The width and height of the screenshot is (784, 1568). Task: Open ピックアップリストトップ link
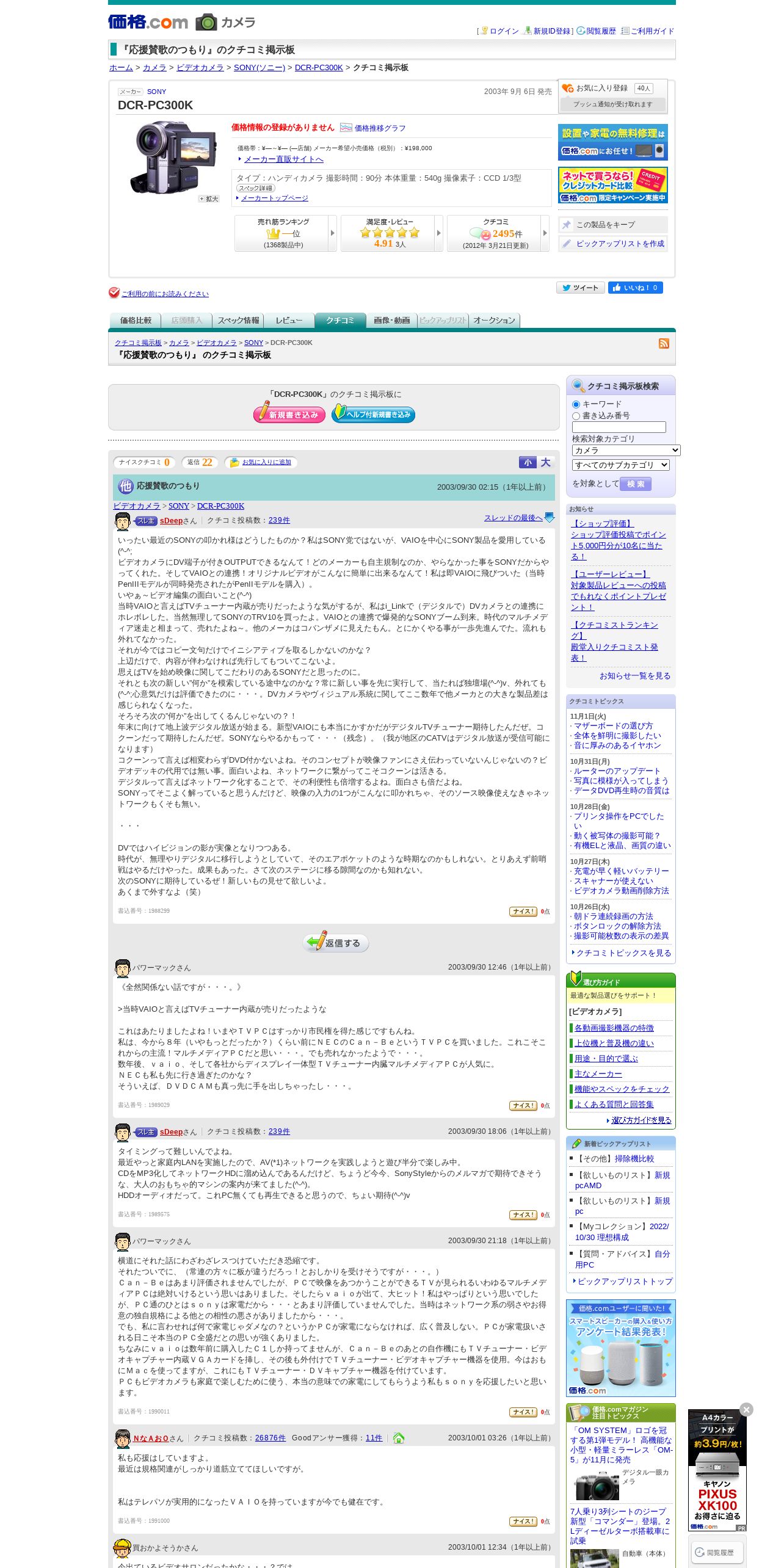pyautogui.click(x=625, y=1282)
